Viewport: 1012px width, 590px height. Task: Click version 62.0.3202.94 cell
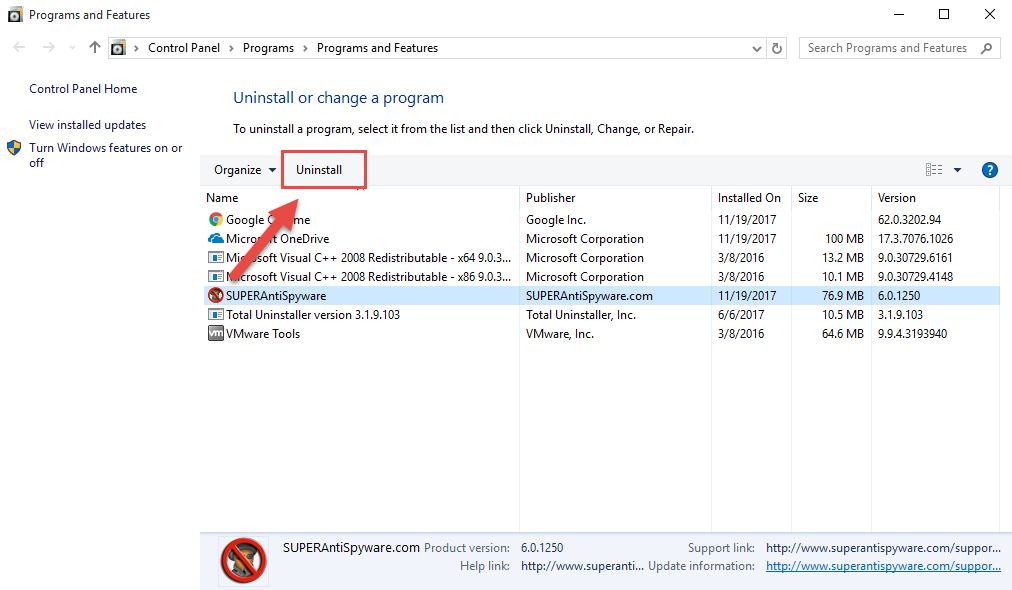point(909,219)
